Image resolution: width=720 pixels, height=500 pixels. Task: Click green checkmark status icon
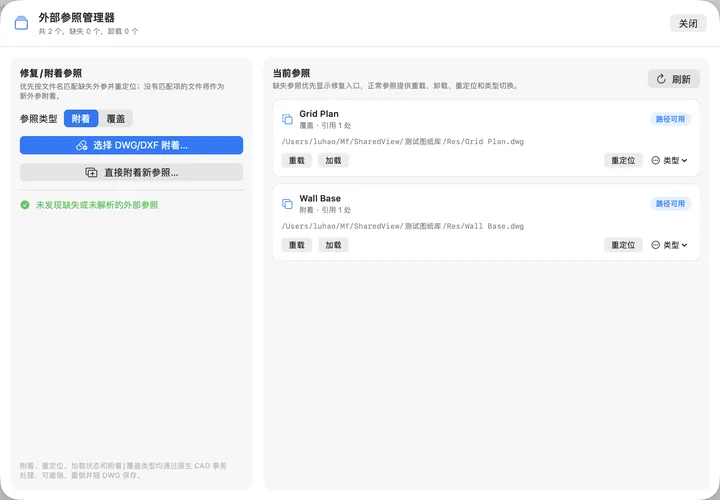[25, 205]
